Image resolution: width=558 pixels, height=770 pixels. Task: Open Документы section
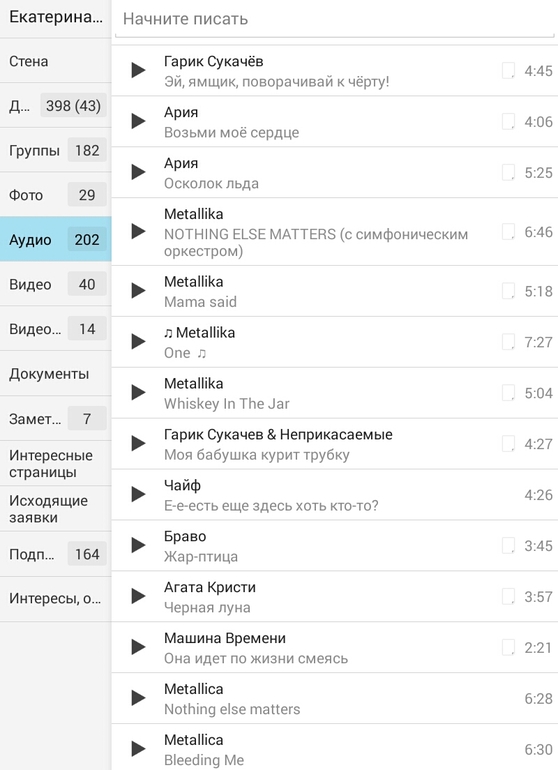tap(56, 374)
